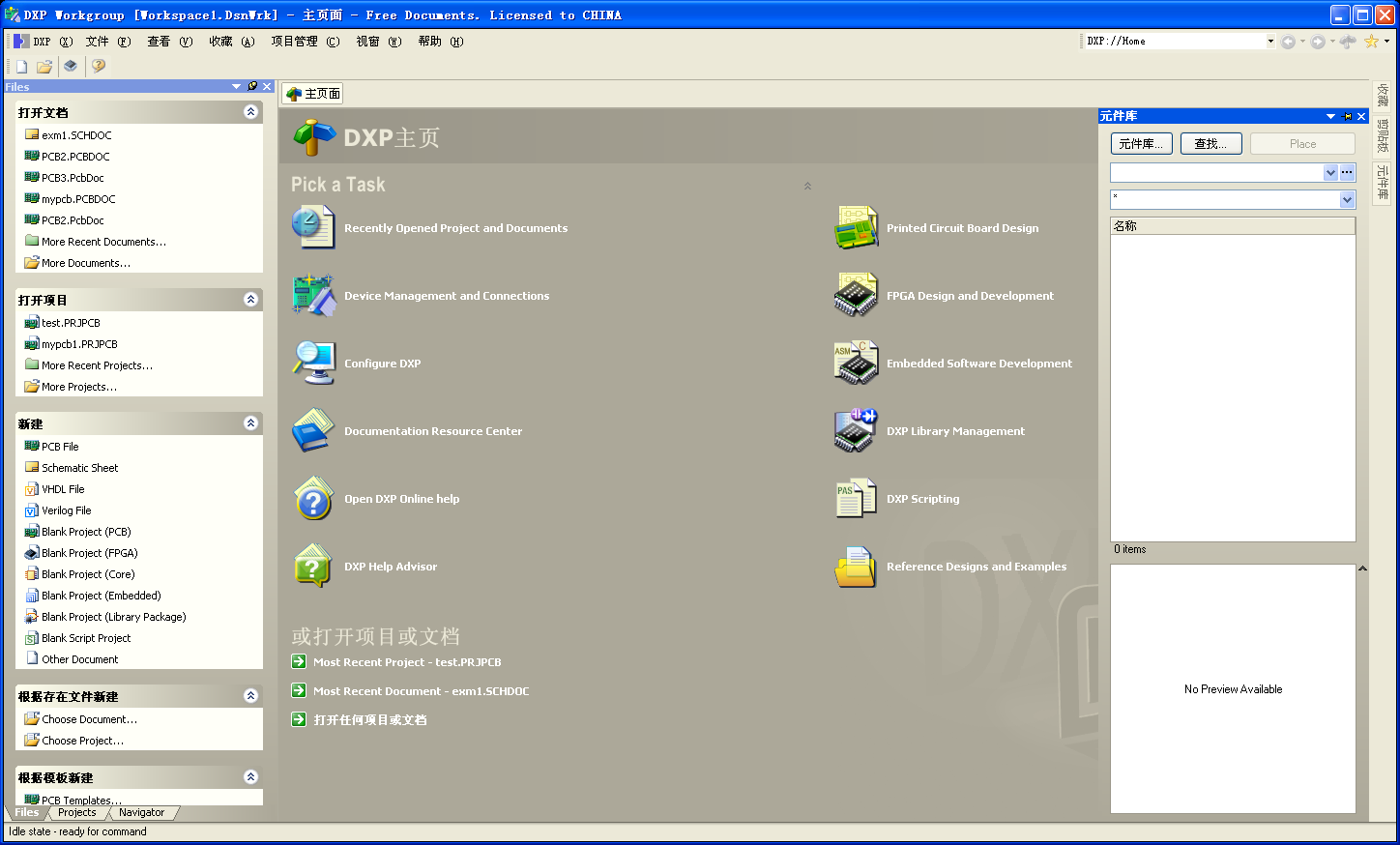
Task: Click the browse button beside library dropdown
Action: click(1347, 172)
